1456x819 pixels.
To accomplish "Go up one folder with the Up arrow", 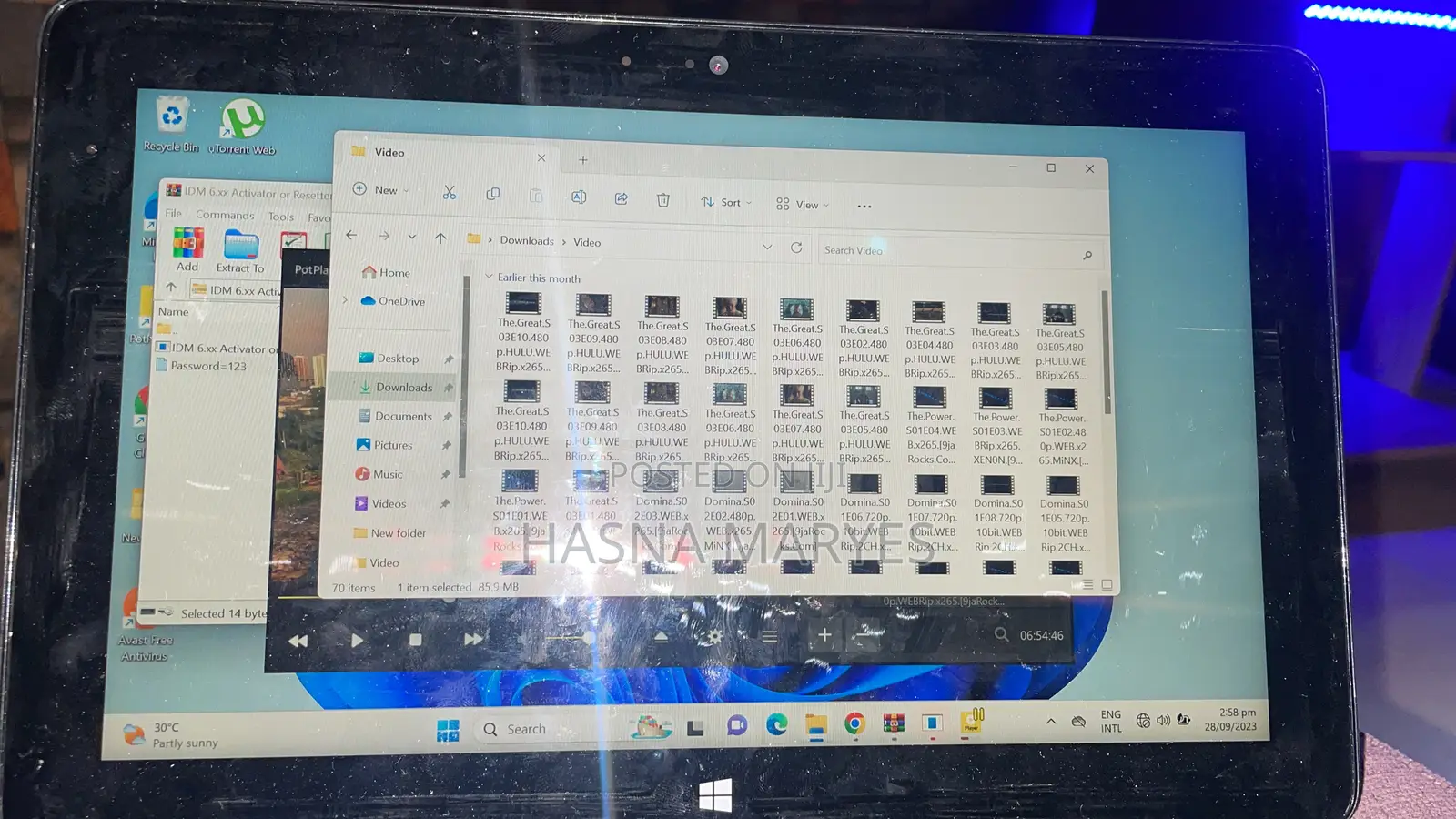I will pos(440,238).
